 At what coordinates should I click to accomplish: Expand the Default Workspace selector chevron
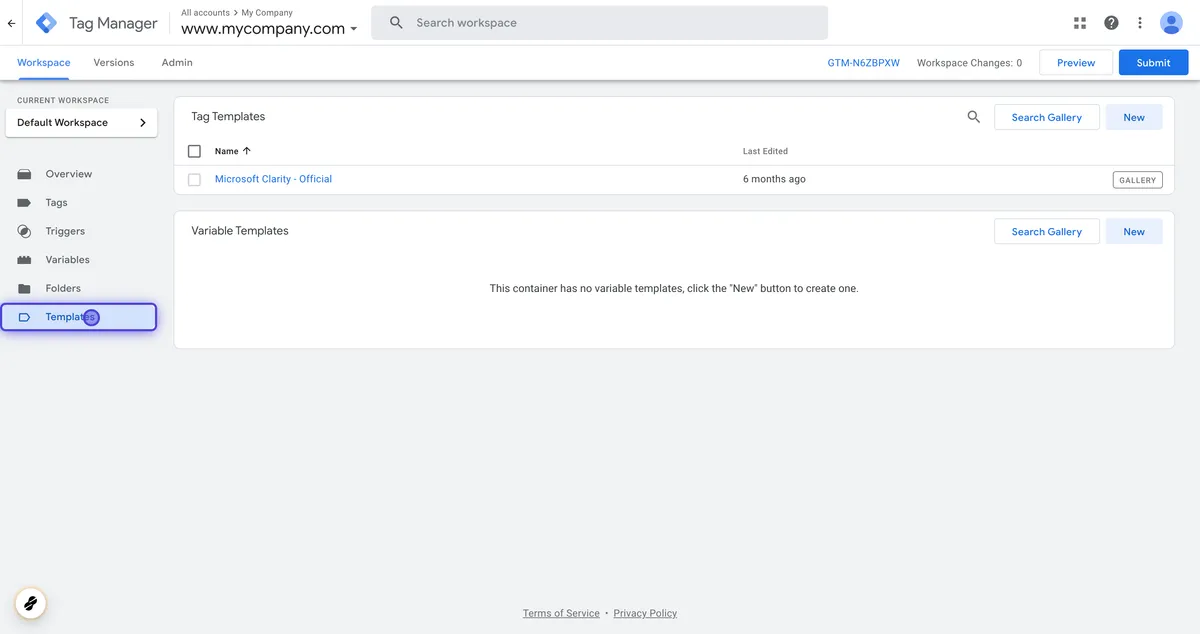click(143, 123)
